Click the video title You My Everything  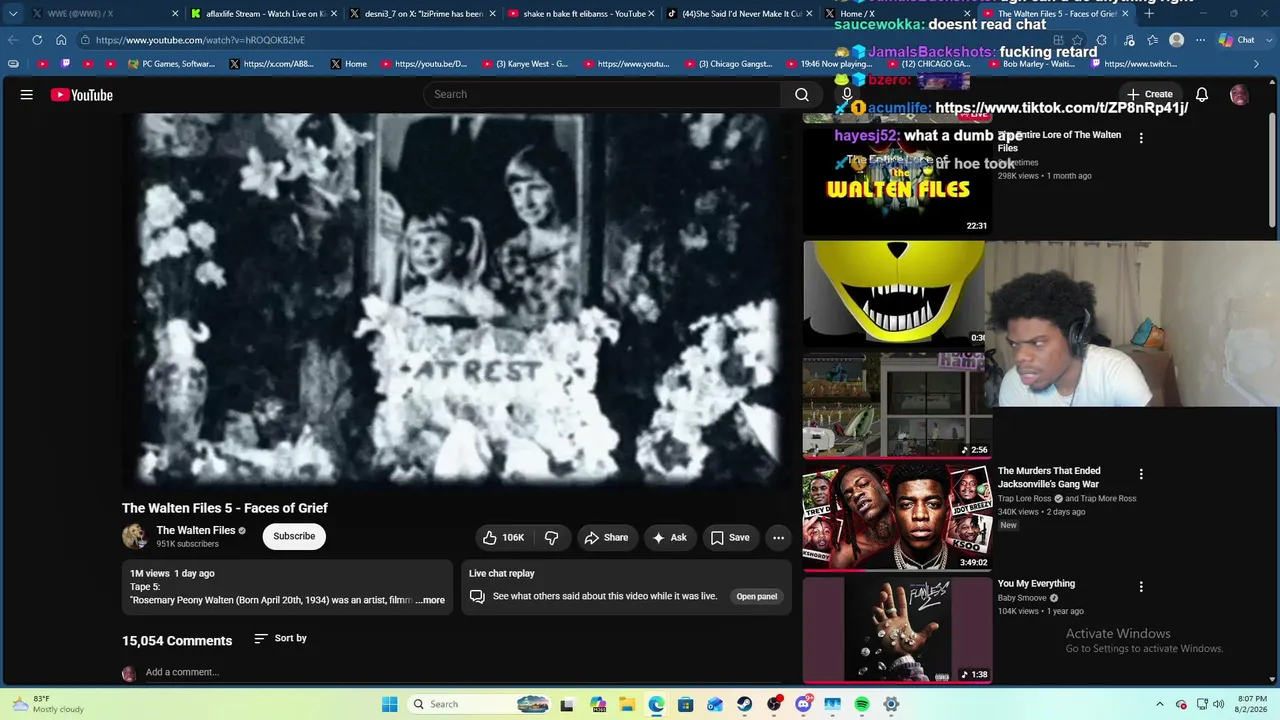1036,584
